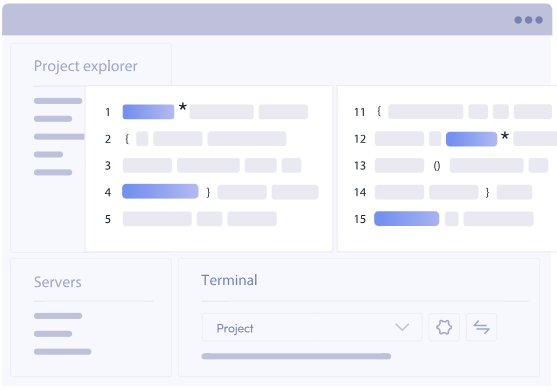Select the Servers panel title
557x392 pixels.
pos(58,282)
